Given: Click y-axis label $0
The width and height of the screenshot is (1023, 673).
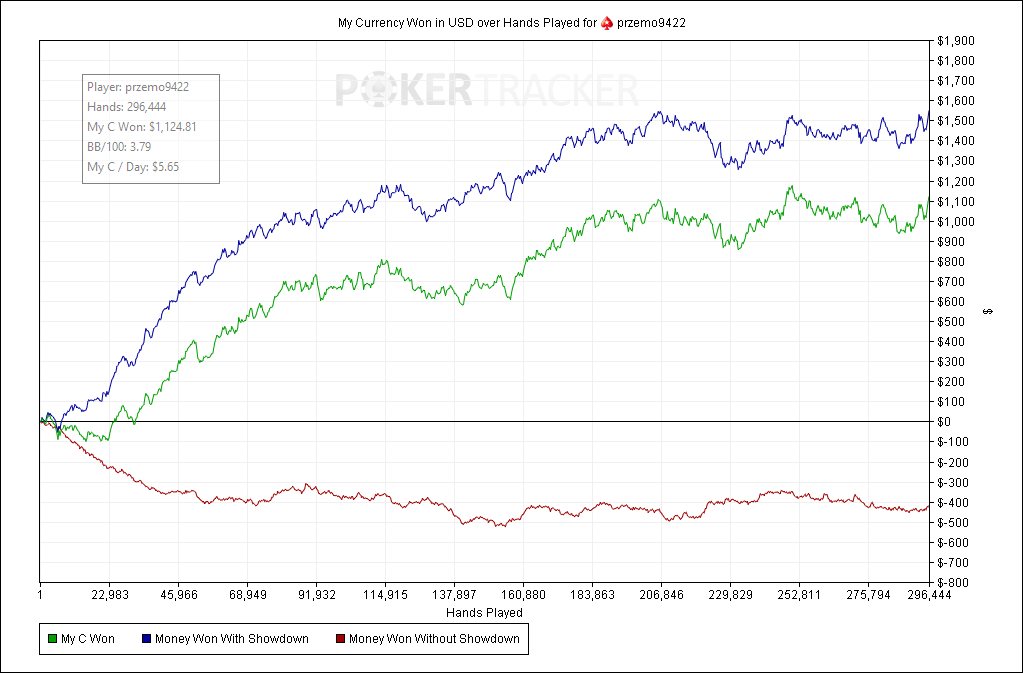Looking at the screenshot, I should pos(944,422).
